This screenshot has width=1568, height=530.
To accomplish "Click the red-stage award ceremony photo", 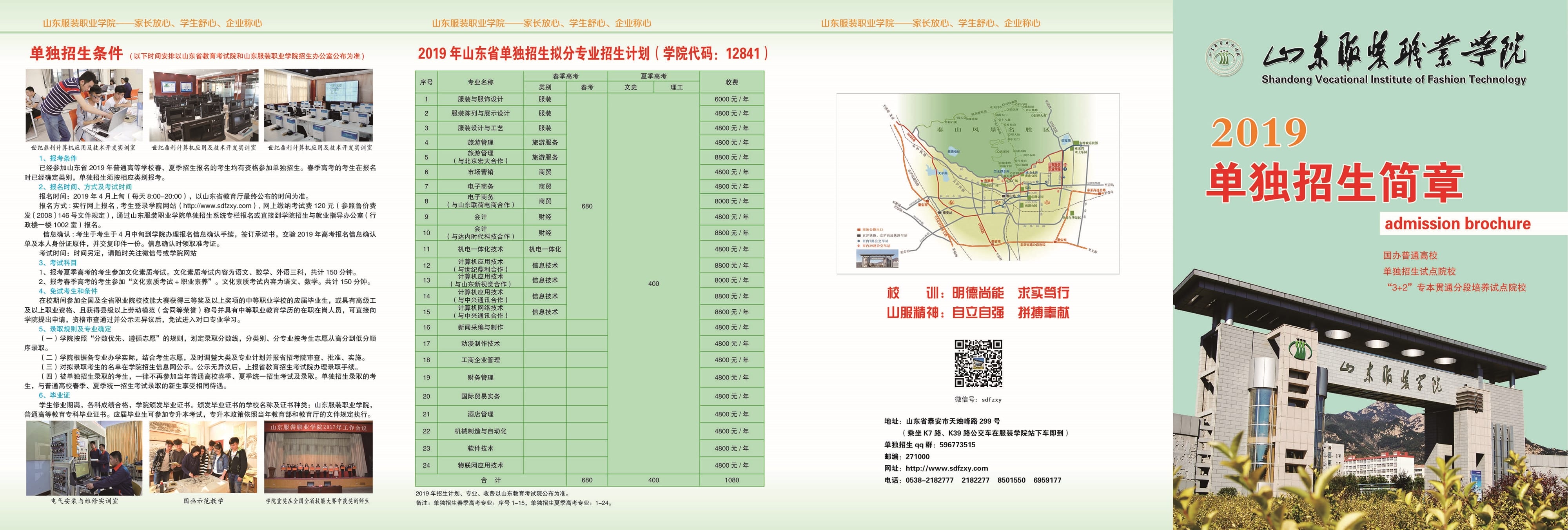I will coord(318,457).
